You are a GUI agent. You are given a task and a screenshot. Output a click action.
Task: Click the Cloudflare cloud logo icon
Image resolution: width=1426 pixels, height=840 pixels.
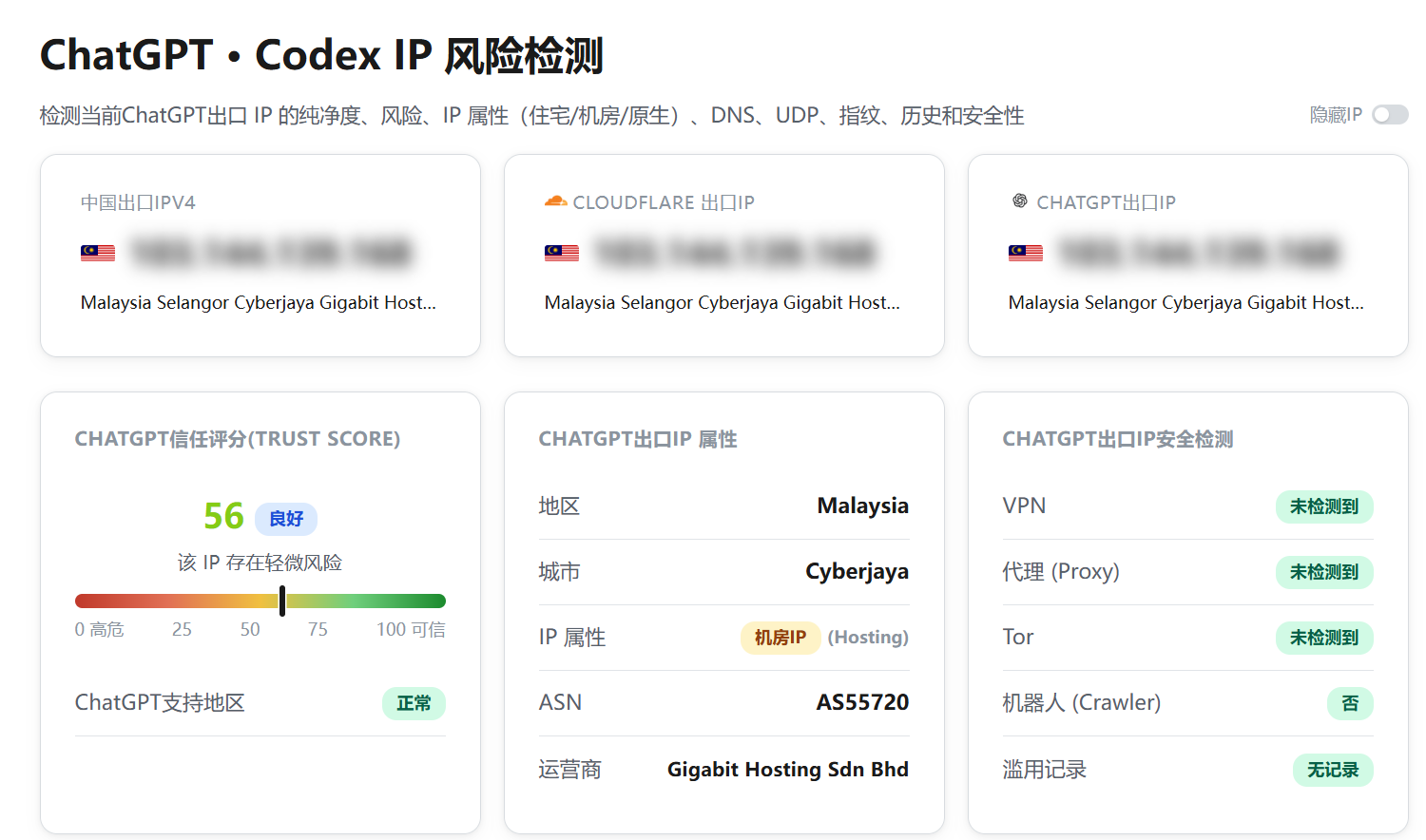pos(555,201)
